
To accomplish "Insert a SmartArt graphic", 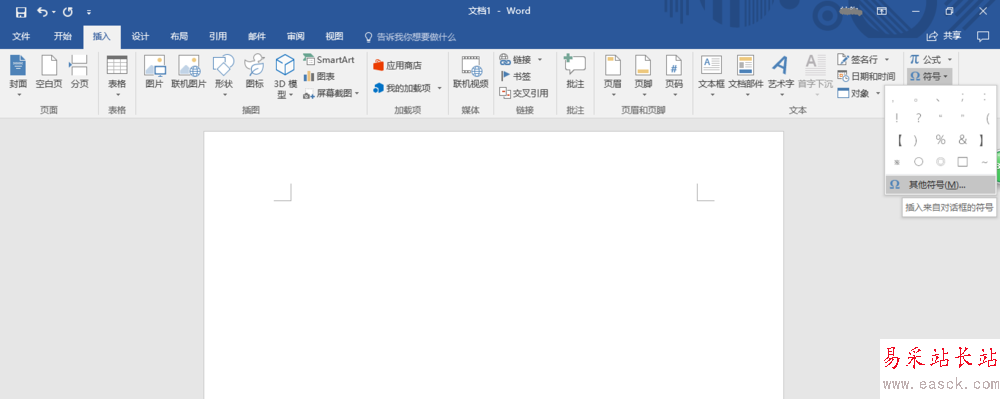I will (329, 59).
